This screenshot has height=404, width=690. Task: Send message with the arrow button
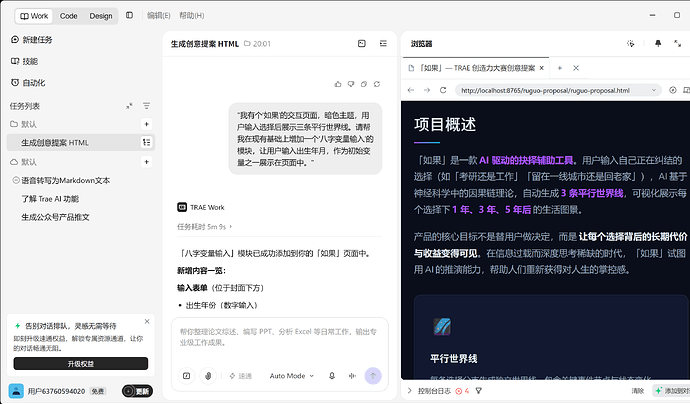click(x=373, y=376)
